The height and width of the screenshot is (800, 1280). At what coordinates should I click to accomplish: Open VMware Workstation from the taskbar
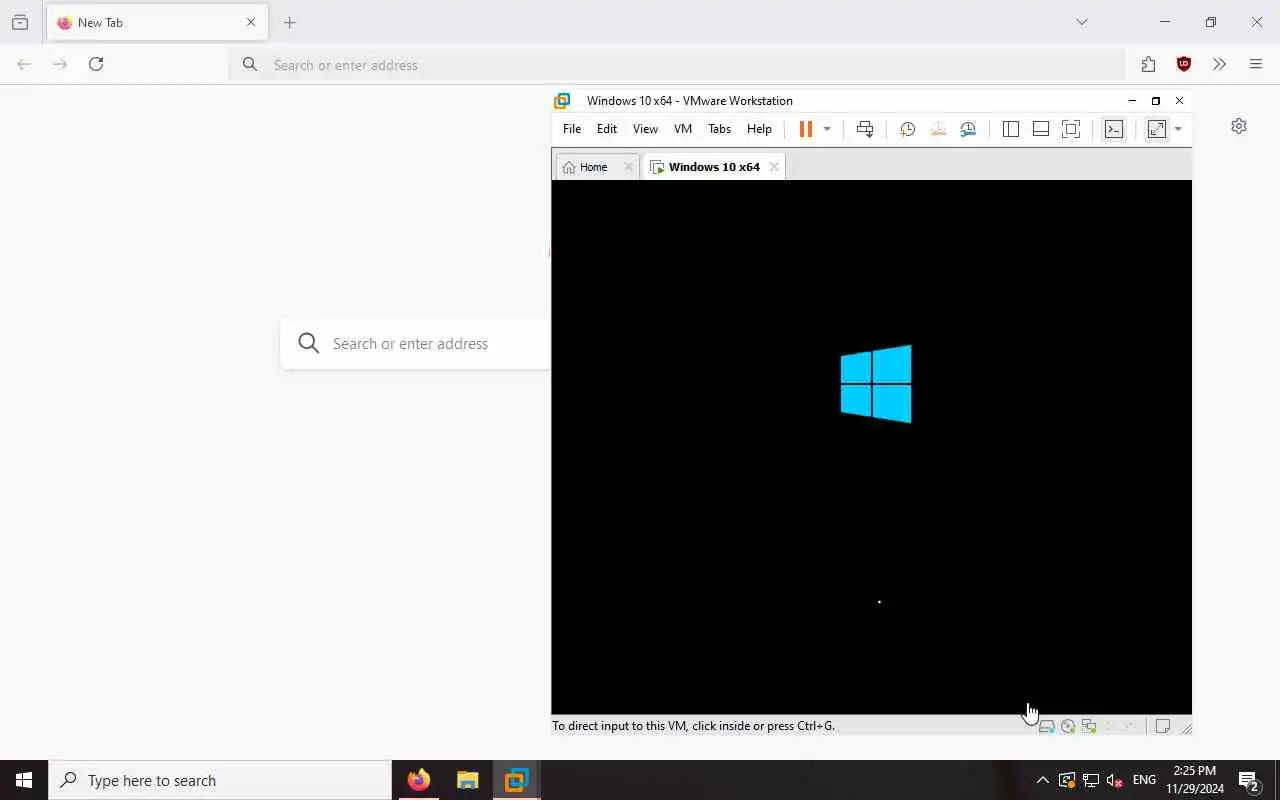pyautogui.click(x=516, y=780)
